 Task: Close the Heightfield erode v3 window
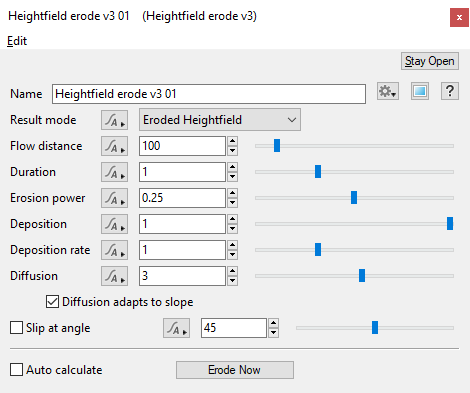pos(459,18)
